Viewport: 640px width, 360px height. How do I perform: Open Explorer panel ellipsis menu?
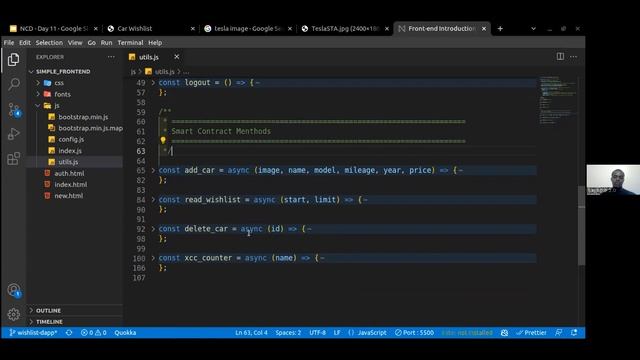click(111, 57)
